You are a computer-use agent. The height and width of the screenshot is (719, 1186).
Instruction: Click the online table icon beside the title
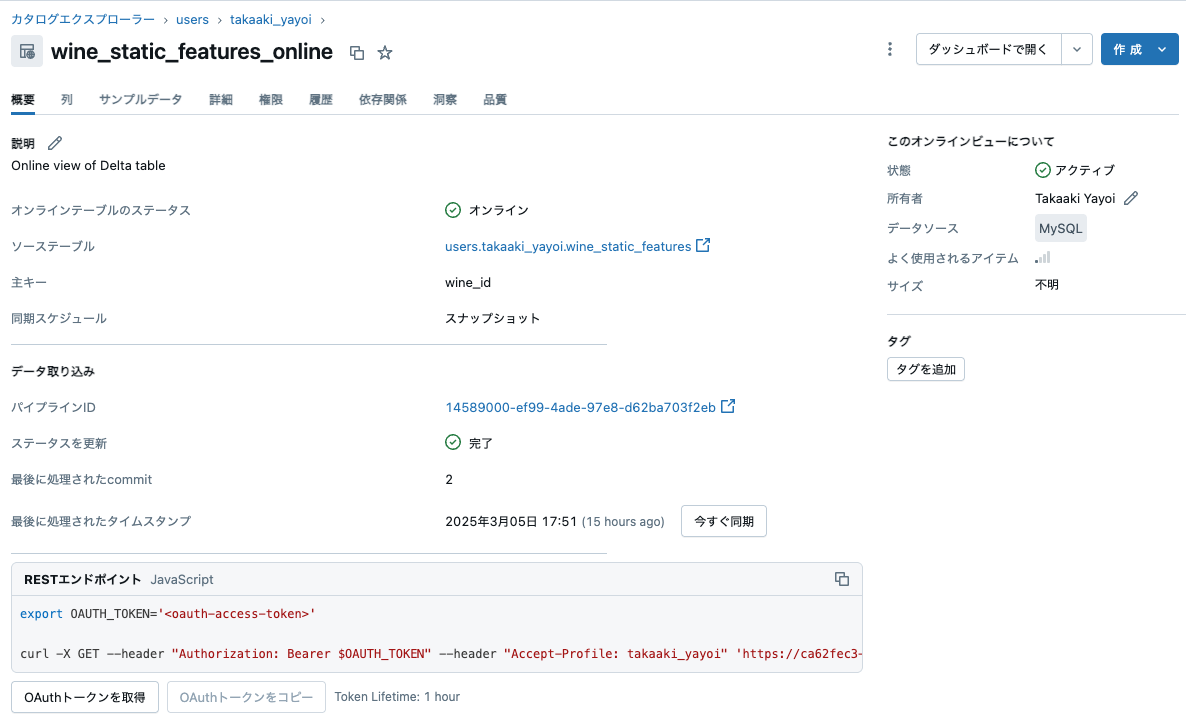point(25,51)
